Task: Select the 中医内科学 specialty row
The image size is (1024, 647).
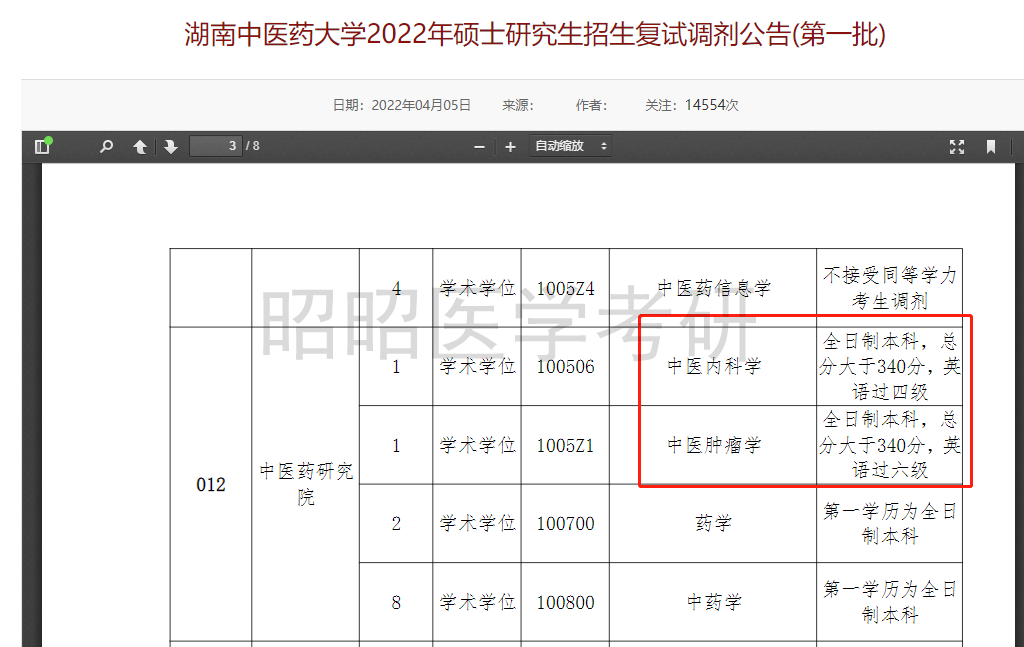Action: (x=713, y=367)
